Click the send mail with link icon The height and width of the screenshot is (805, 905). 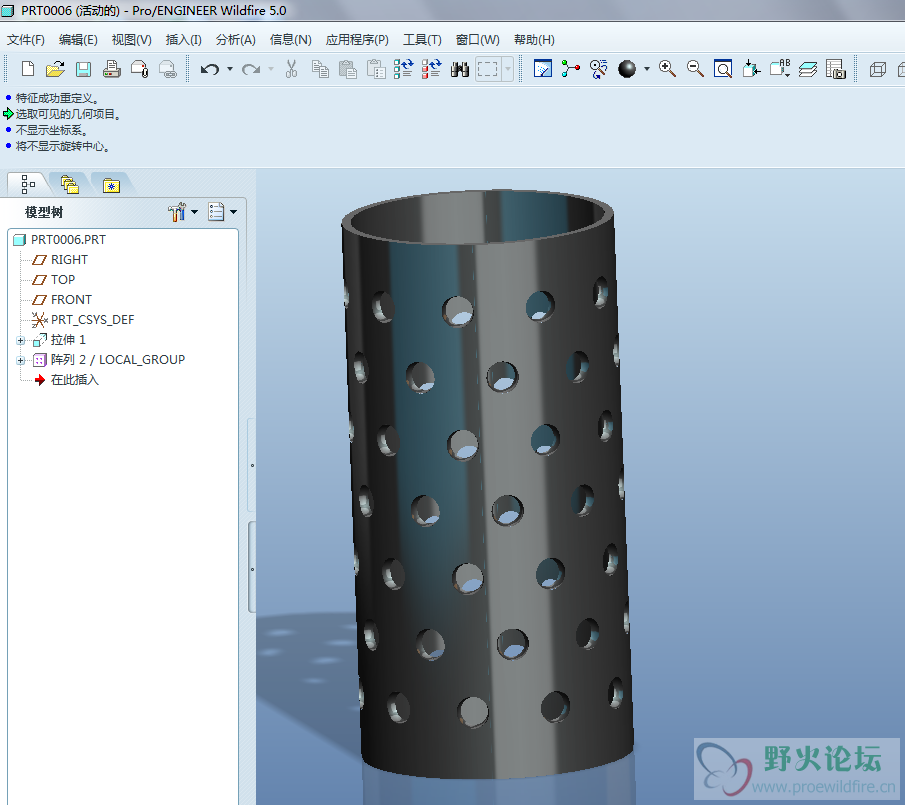coord(167,69)
